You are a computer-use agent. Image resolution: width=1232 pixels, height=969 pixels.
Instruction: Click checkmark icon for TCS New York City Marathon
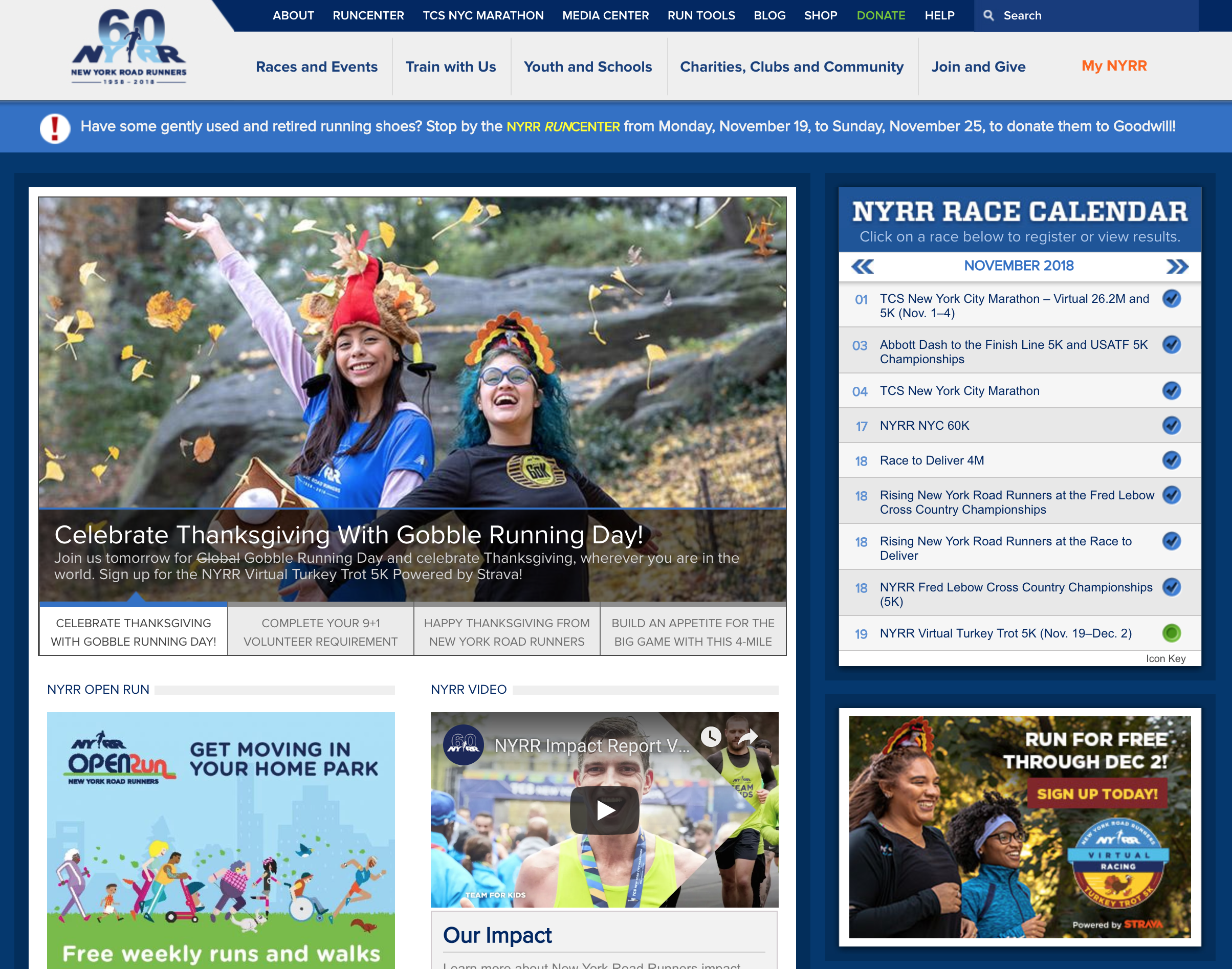click(x=1171, y=390)
